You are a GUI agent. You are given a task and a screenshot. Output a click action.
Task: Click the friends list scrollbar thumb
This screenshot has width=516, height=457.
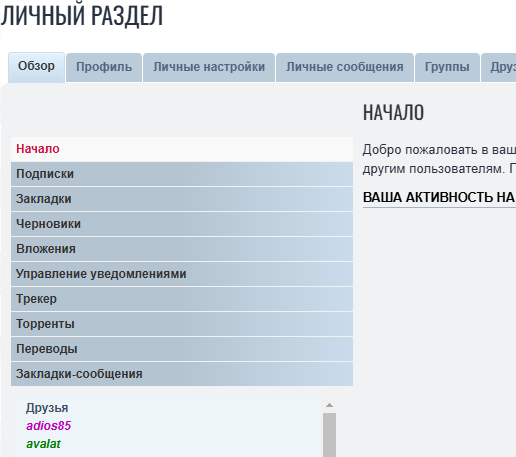(329, 435)
